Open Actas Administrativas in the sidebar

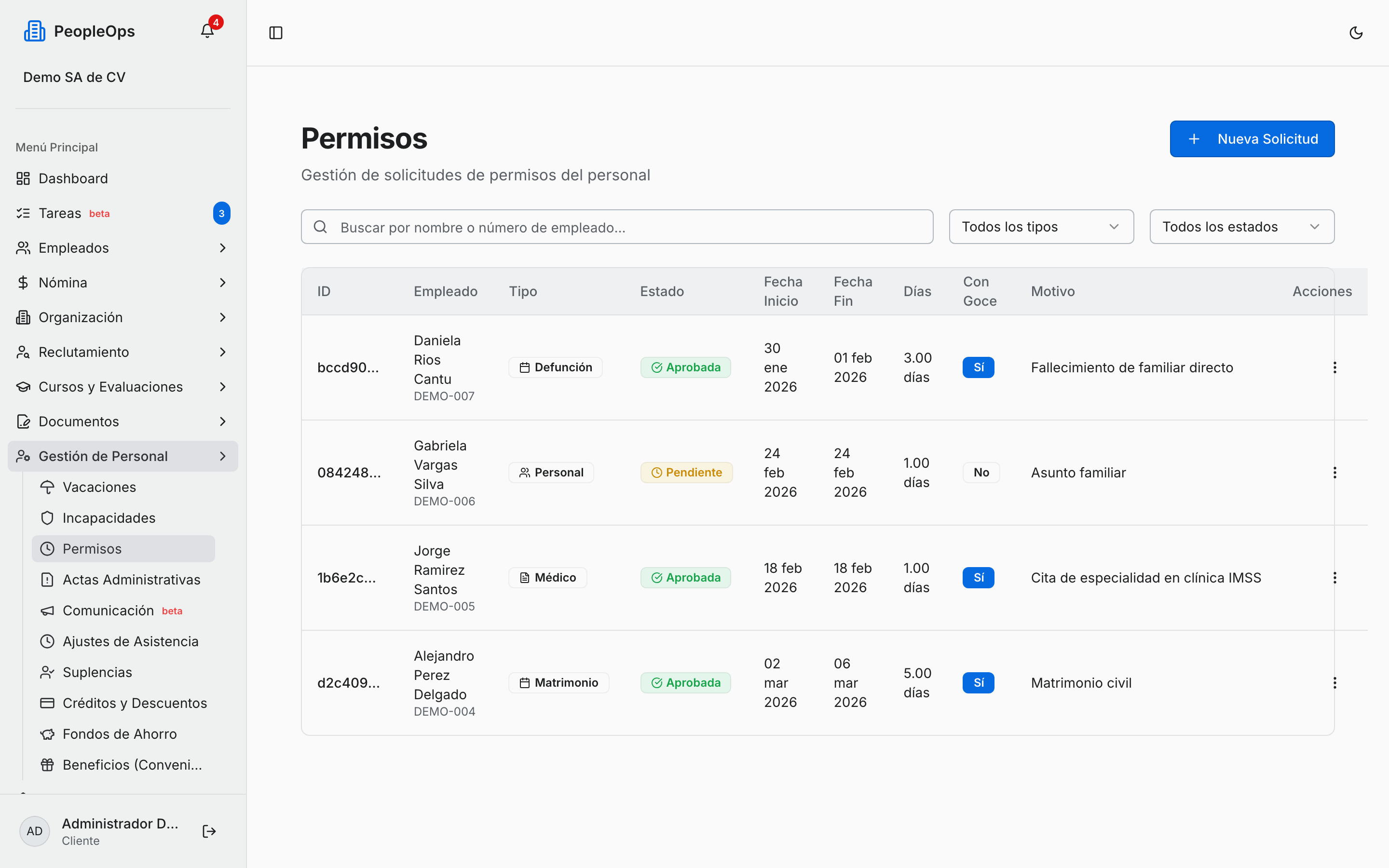pyautogui.click(x=123, y=580)
